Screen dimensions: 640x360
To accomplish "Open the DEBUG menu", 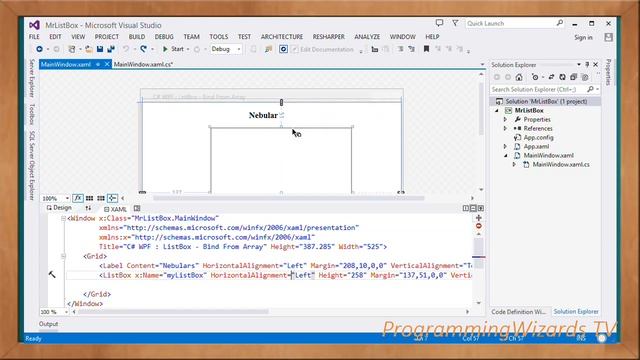I will (164, 37).
